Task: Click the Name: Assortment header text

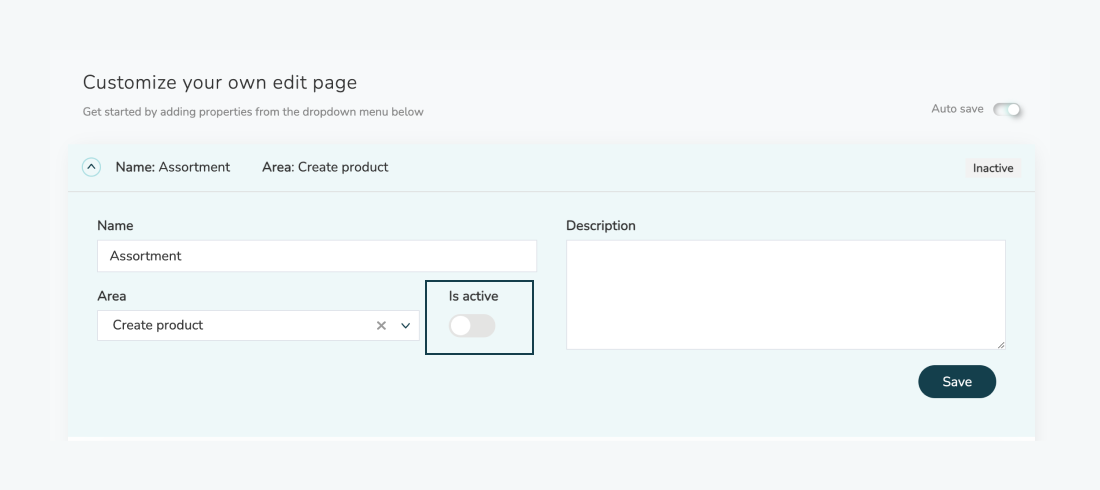Action: point(173,167)
